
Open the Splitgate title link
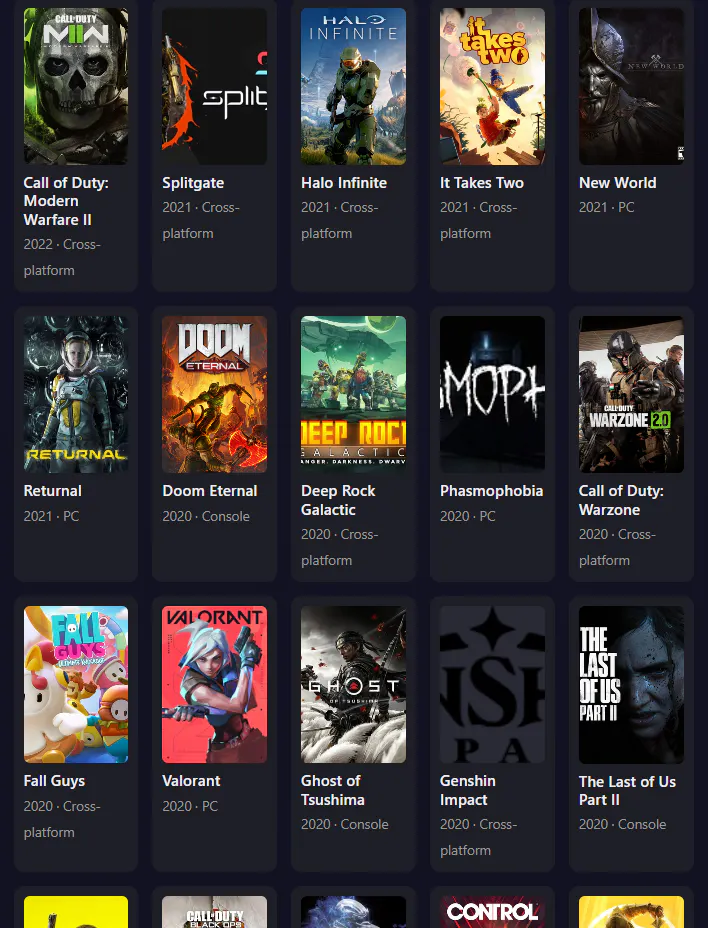click(x=193, y=183)
